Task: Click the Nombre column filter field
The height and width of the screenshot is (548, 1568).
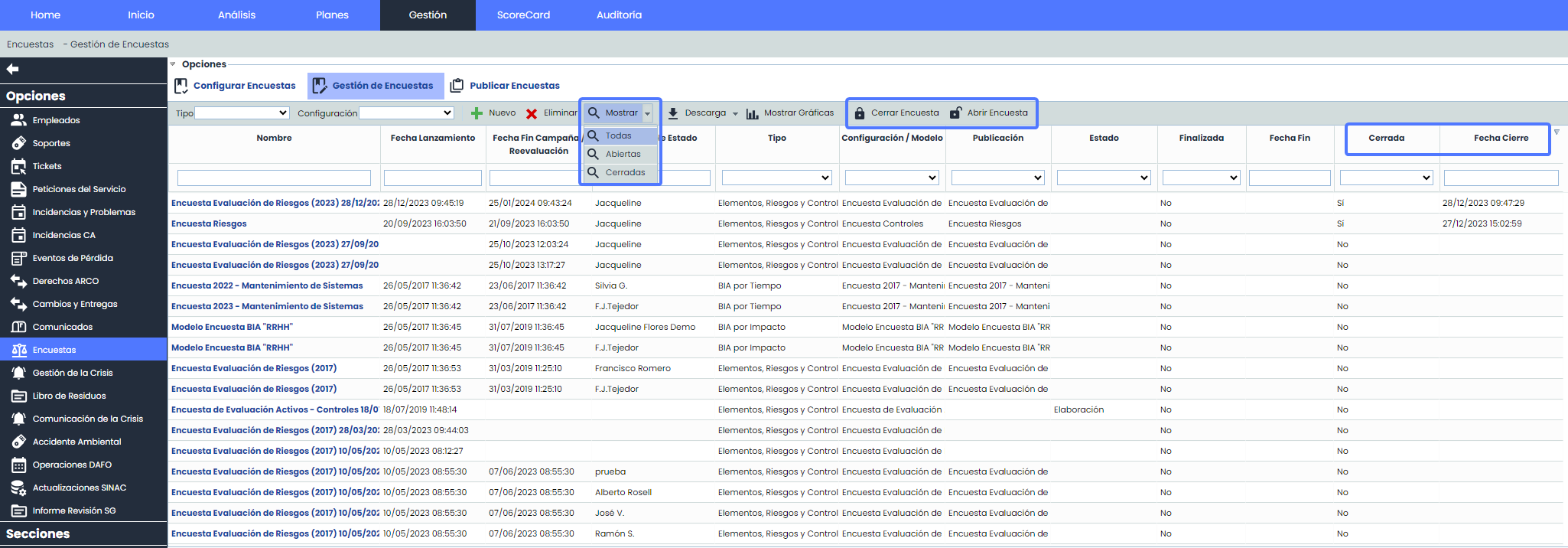Action: tap(274, 178)
